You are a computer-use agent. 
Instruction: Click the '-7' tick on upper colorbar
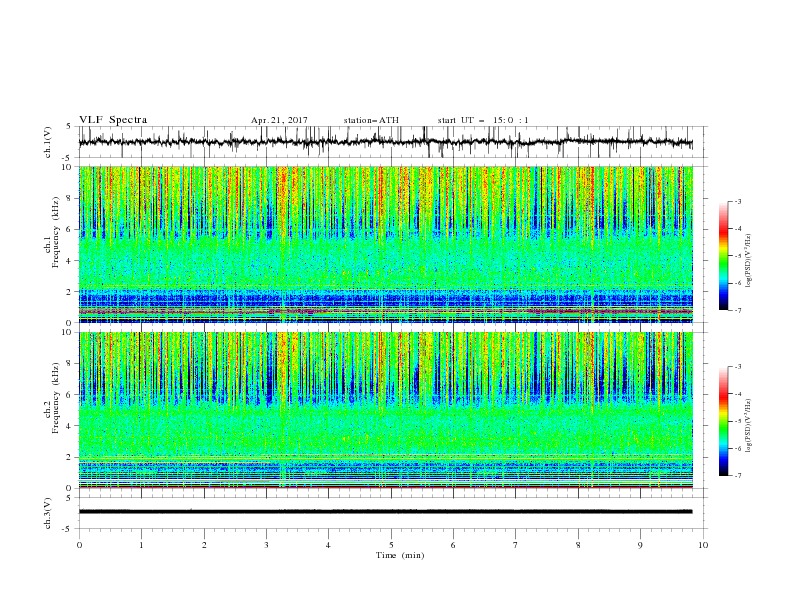pyautogui.click(x=737, y=311)
